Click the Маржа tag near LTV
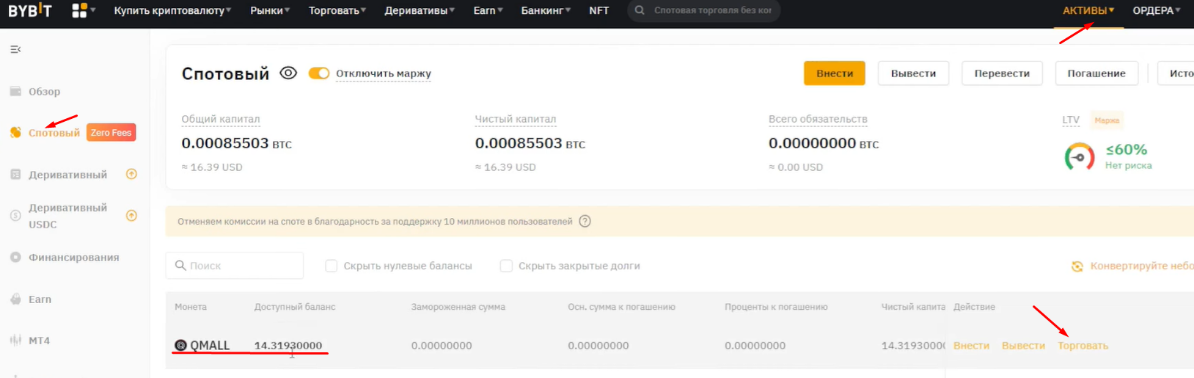Image resolution: width=1194 pixels, height=378 pixels. click(x=1108, y=120)
